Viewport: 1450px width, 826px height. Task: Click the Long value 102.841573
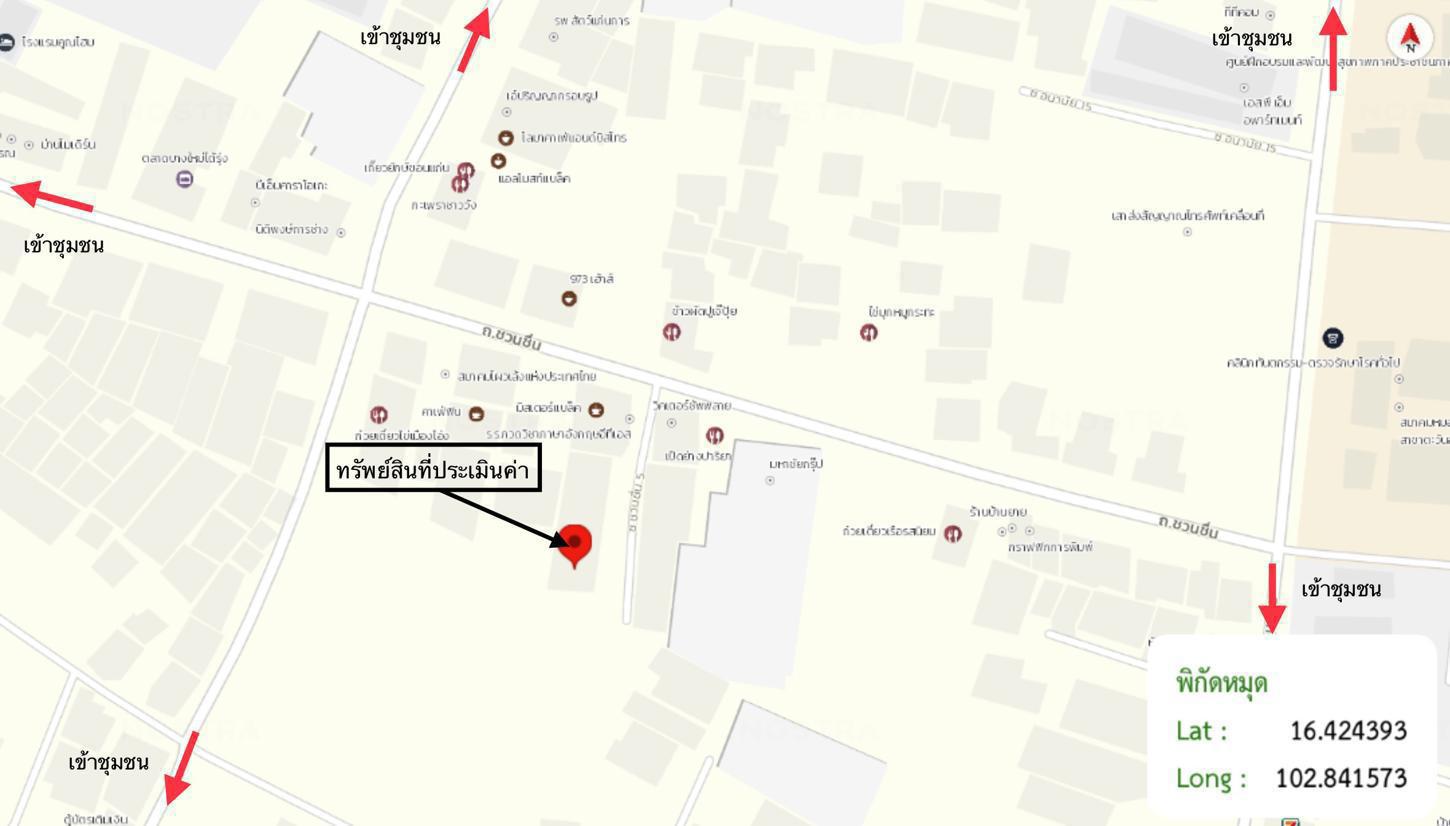click(1341, 778)
